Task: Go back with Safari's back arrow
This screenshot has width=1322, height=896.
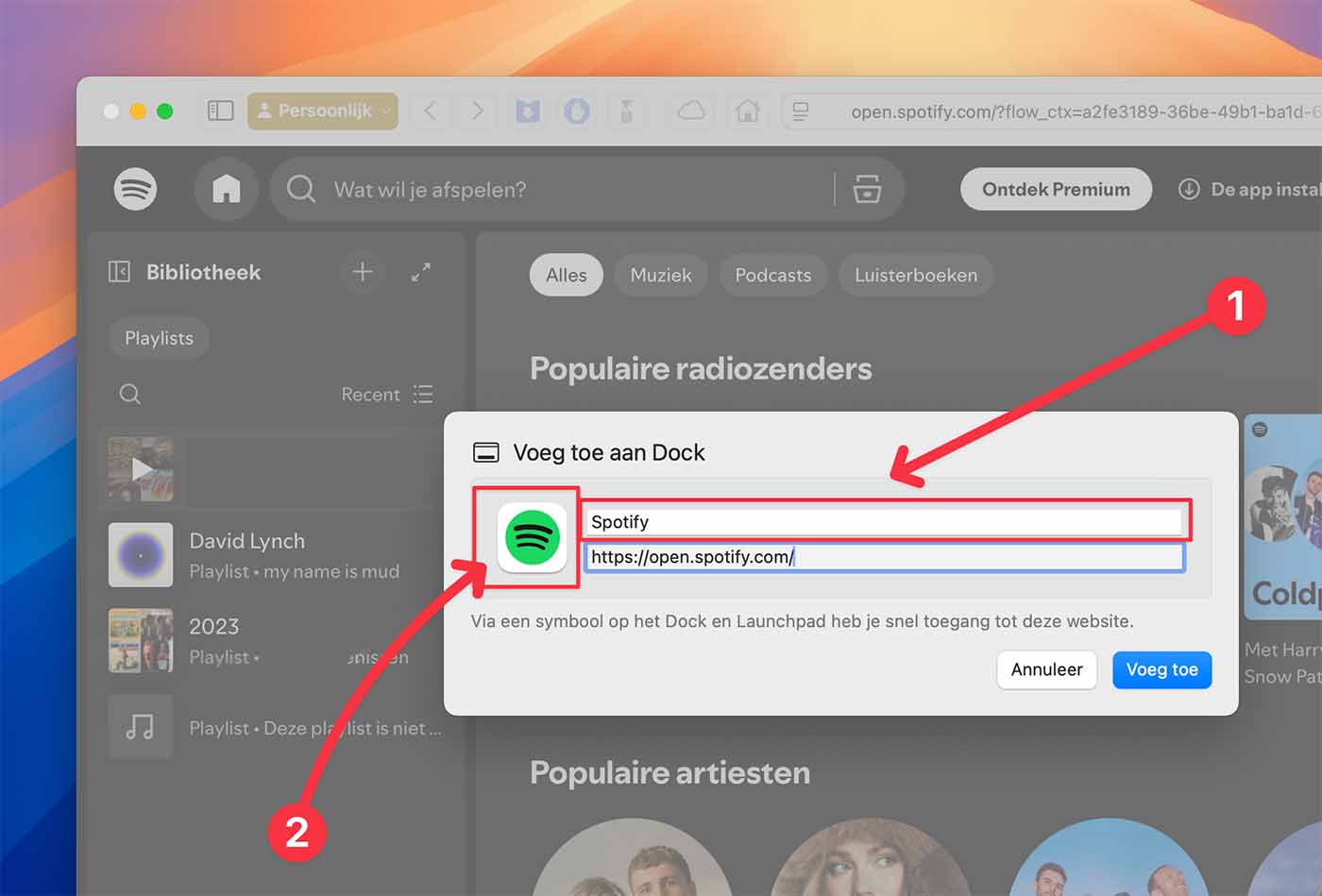Action: coord(431,111)
